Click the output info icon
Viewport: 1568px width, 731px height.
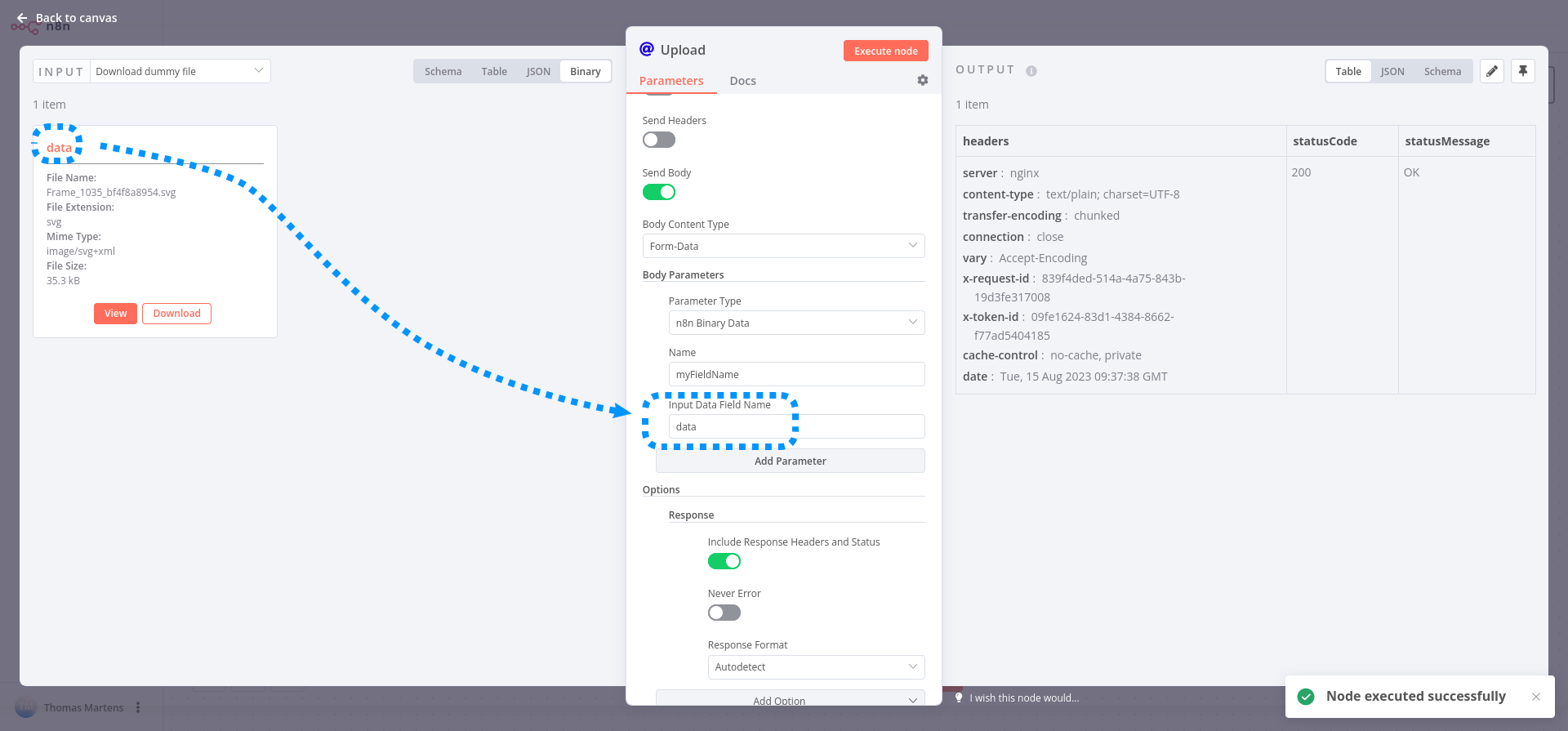click(1031, 71)
